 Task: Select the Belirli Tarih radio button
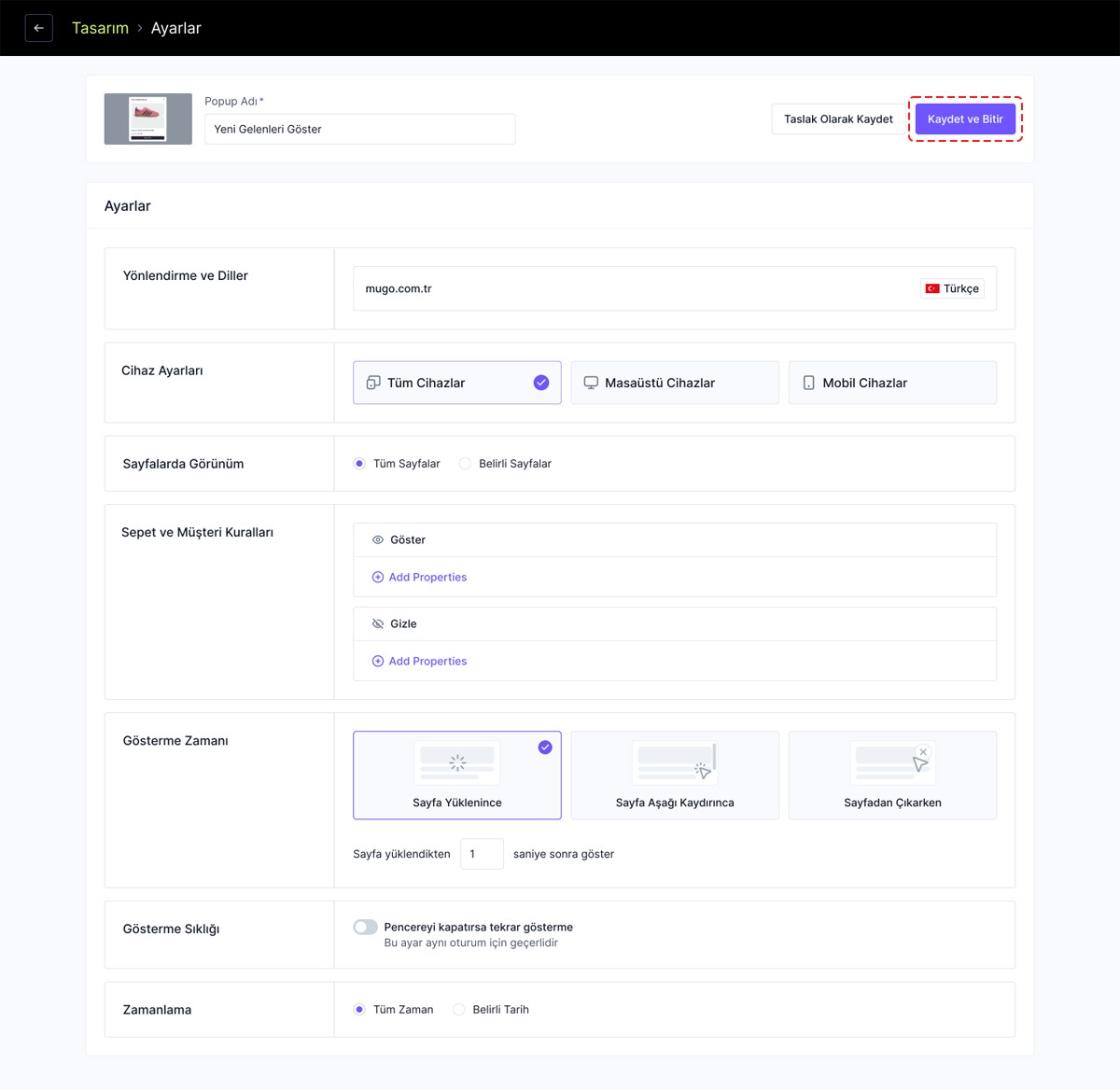(459, 1010)
